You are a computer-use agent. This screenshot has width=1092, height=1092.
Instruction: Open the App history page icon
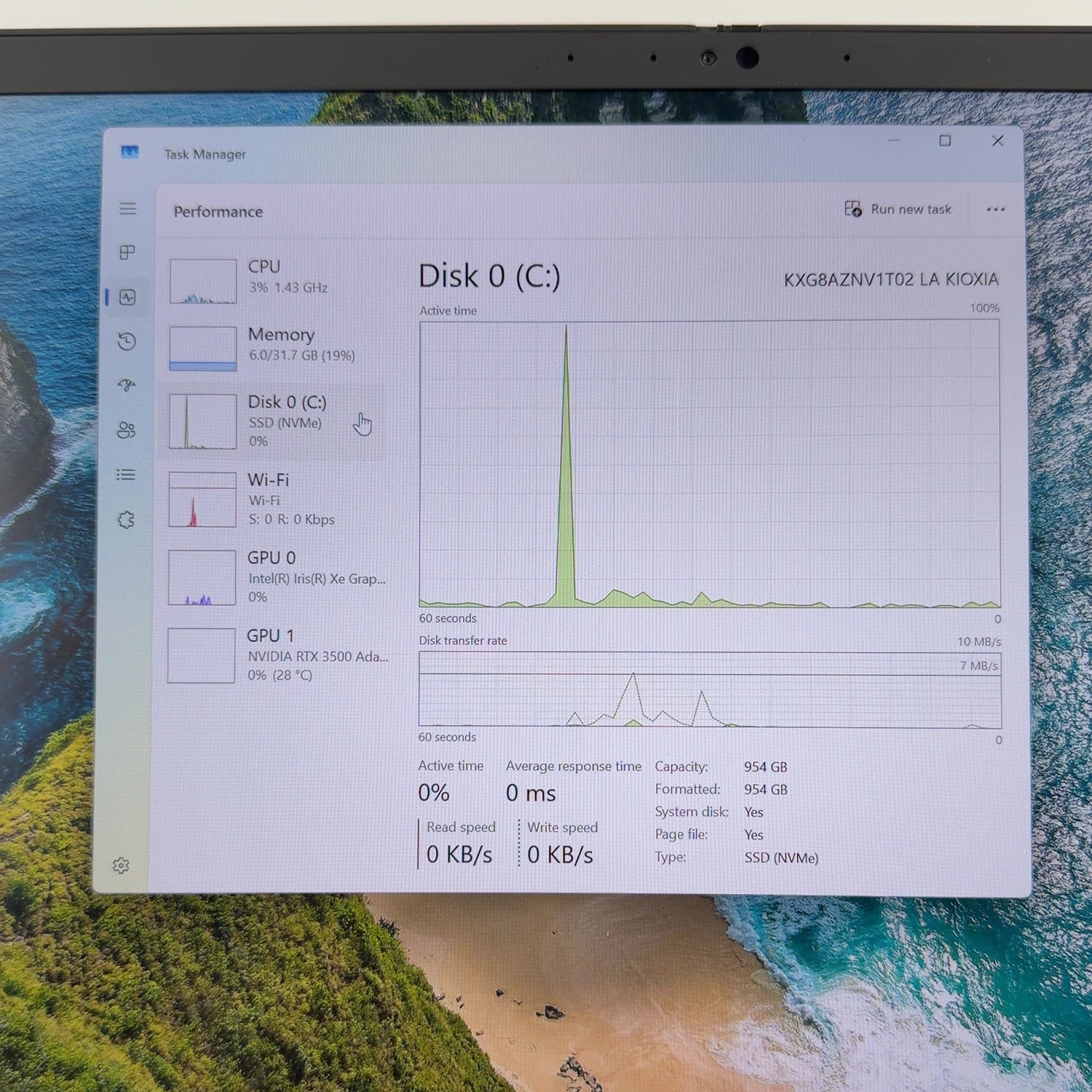pos(127,341)
